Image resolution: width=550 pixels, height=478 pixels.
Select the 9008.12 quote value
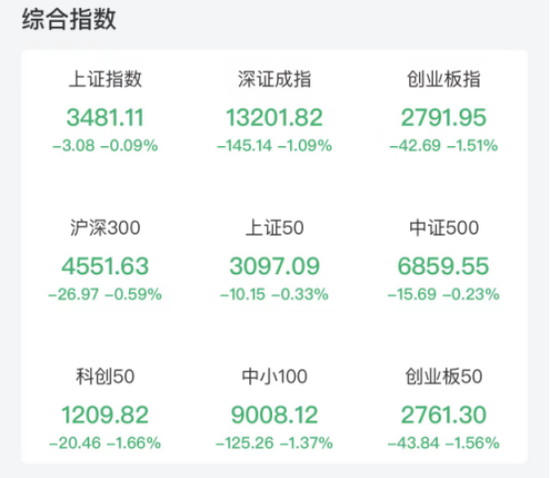[274, 415]
